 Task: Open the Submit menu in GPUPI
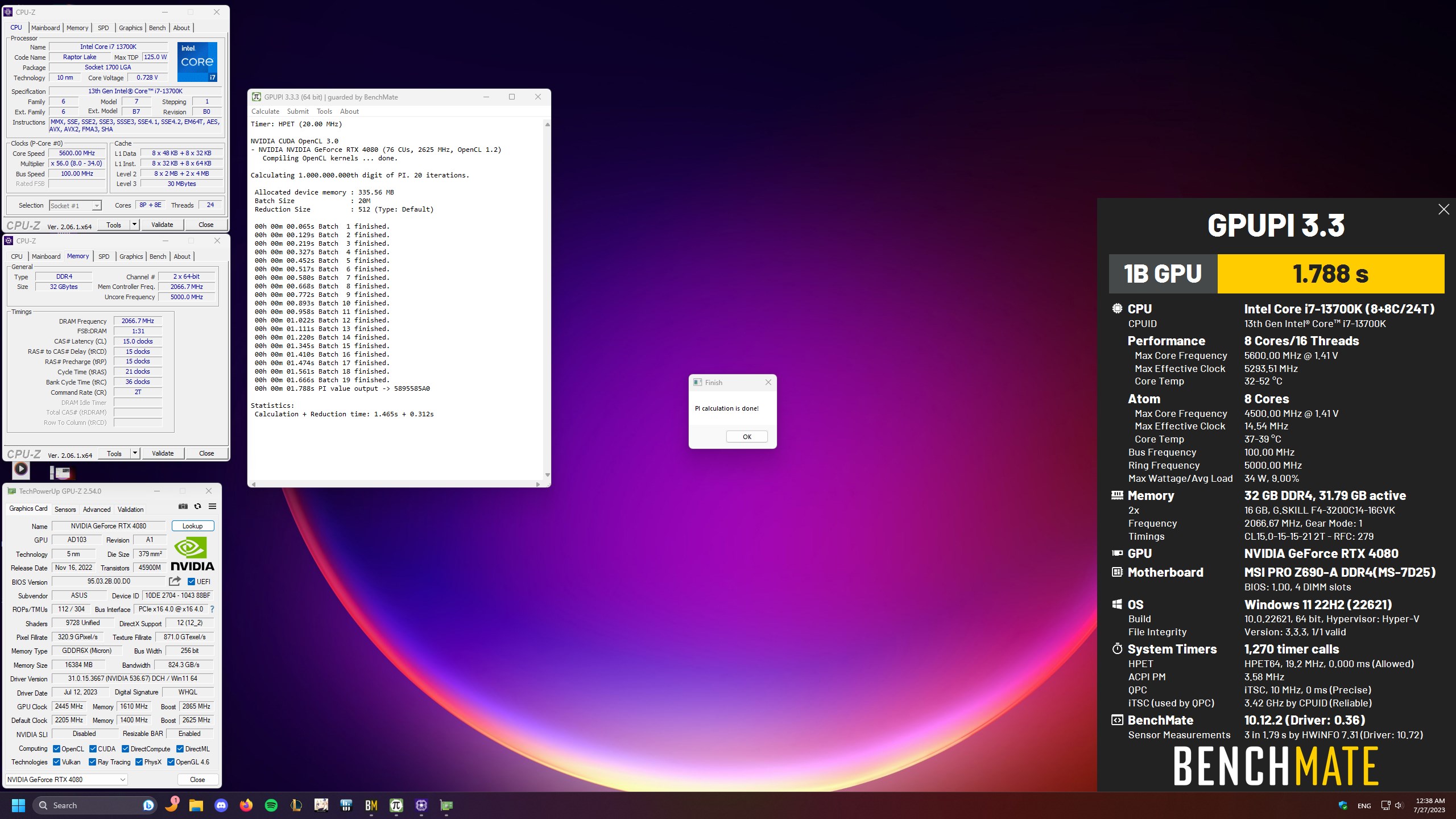[x=297, y=111]
